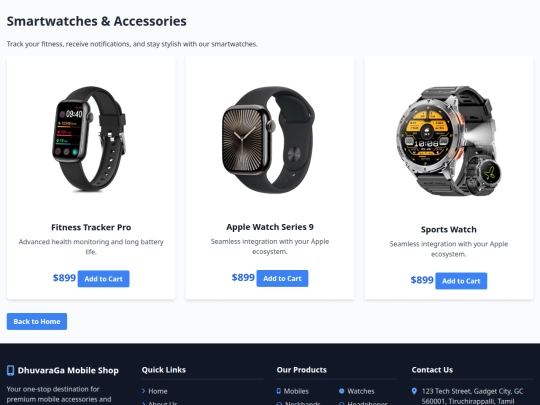Click DhuvaraGa Mobile Shop footer brand name

tap(68, 370)
